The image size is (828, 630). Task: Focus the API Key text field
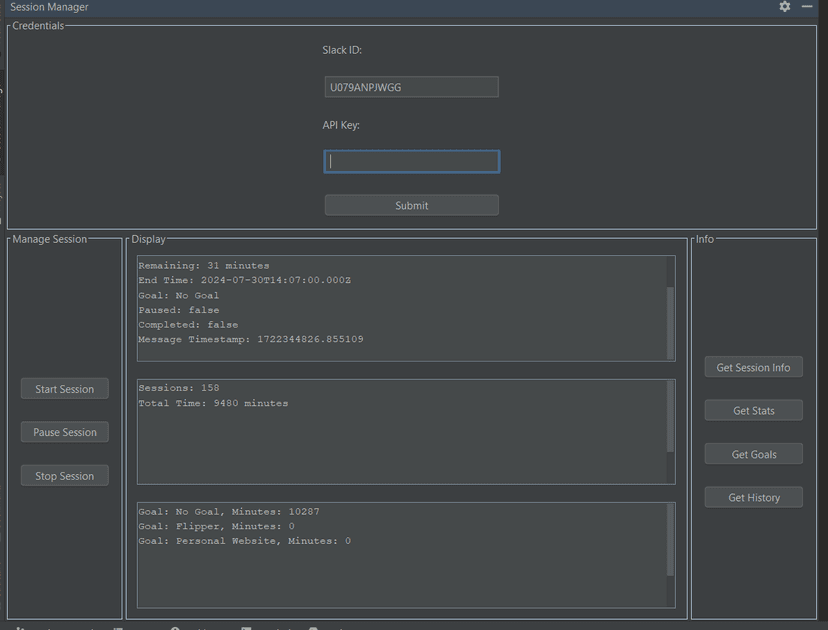tap(411, 161)
